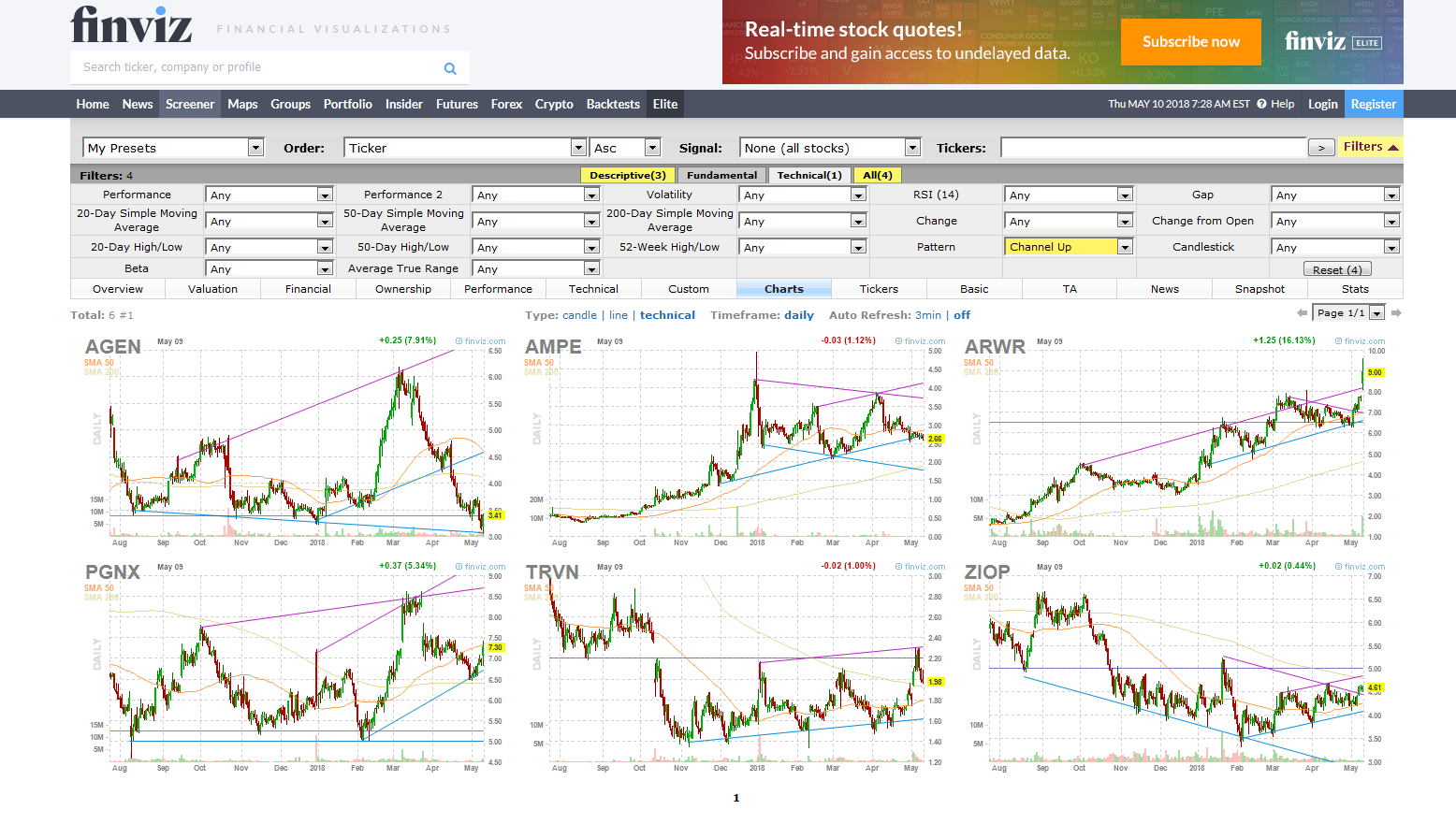The height and width of the screenshot is (824, 1456).
Task: Click the Subscribe now button
Action: point(1190,42)
